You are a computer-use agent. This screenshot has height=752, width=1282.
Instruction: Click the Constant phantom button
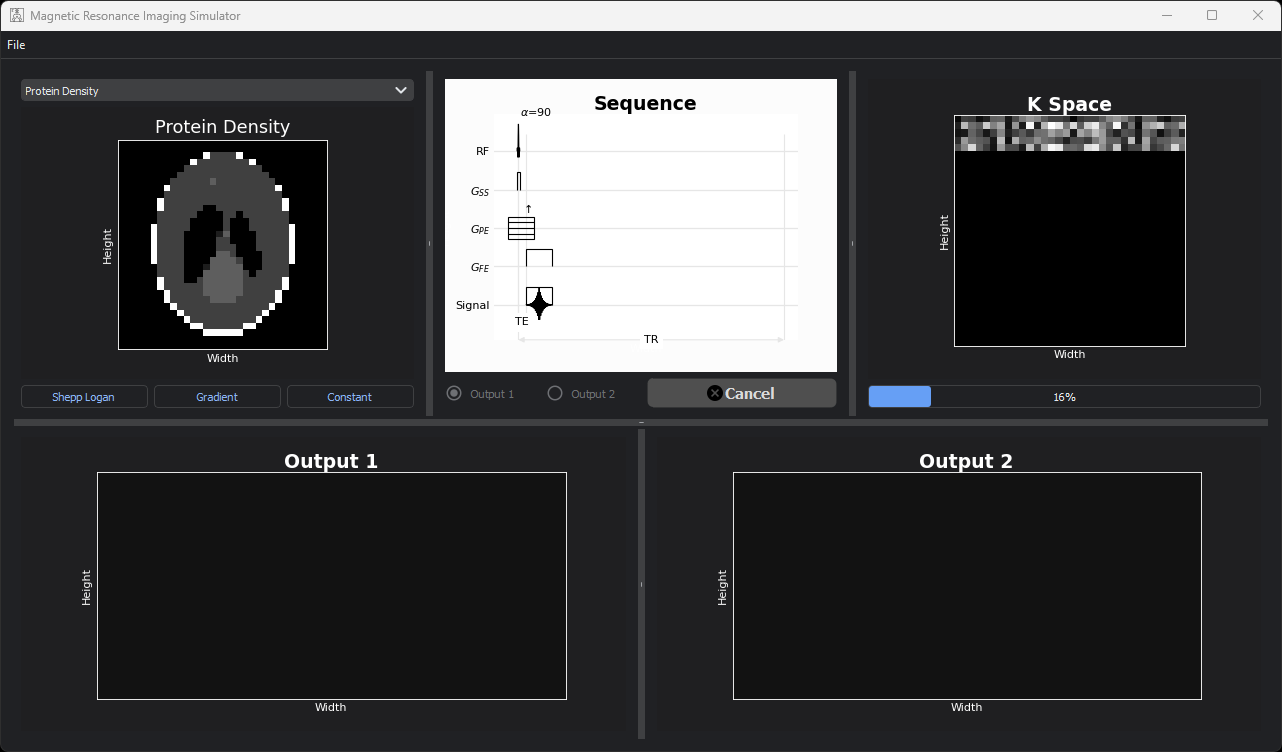point(350,397)
